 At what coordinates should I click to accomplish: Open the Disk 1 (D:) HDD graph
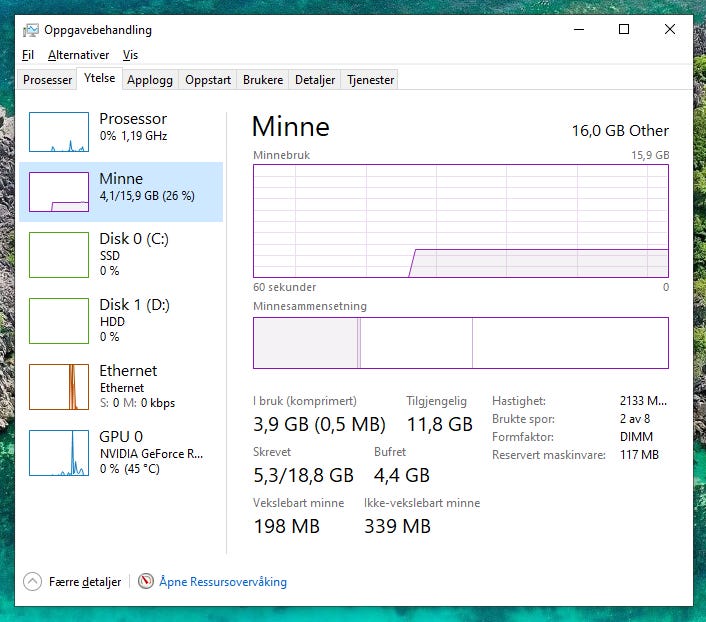click(x=59, y=321)
